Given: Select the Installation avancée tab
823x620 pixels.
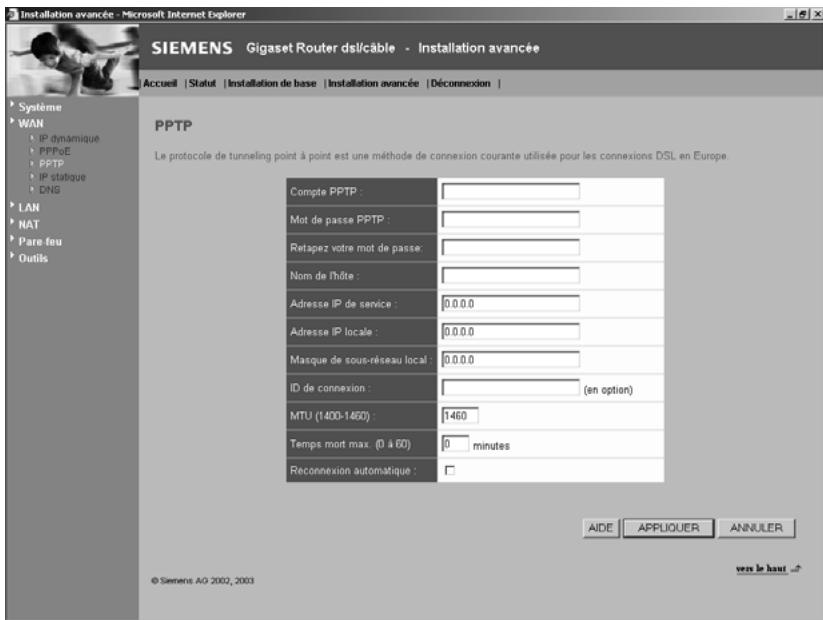Looking at the screenshot, I should (373, 83).
